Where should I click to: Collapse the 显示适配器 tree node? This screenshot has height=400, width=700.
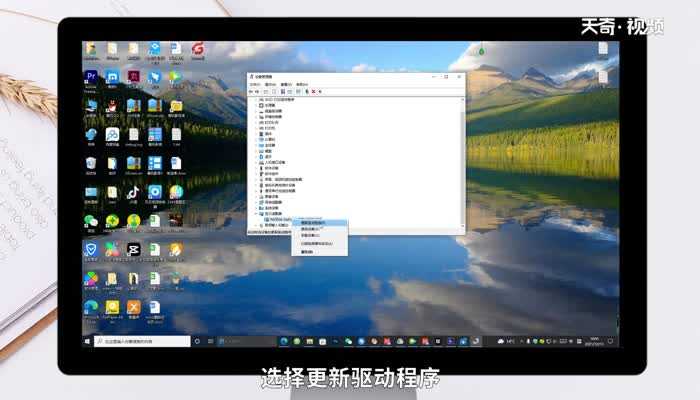(256, 214)
